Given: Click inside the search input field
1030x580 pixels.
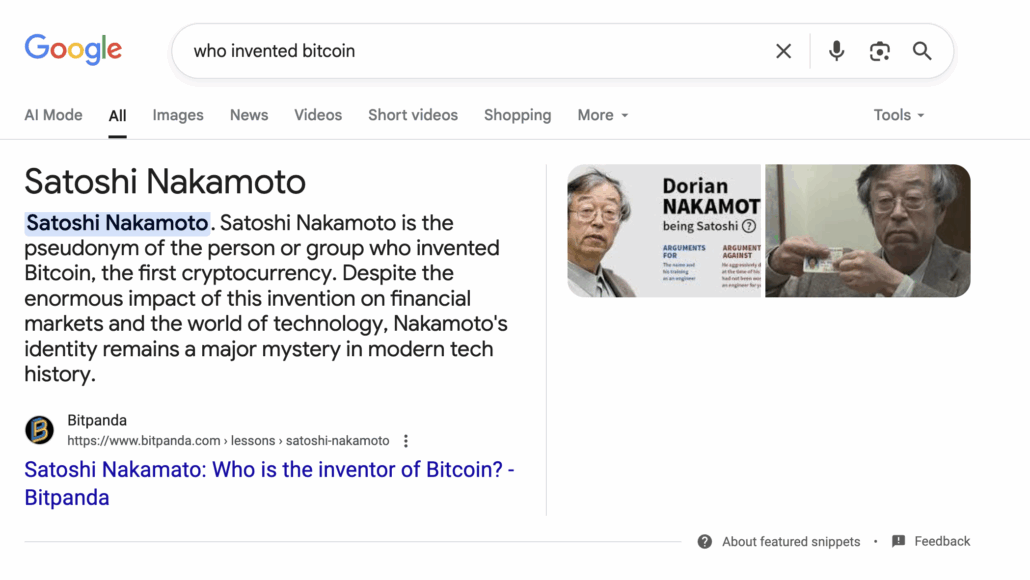Looking at the screenshot, I should (x=470, y=51).
